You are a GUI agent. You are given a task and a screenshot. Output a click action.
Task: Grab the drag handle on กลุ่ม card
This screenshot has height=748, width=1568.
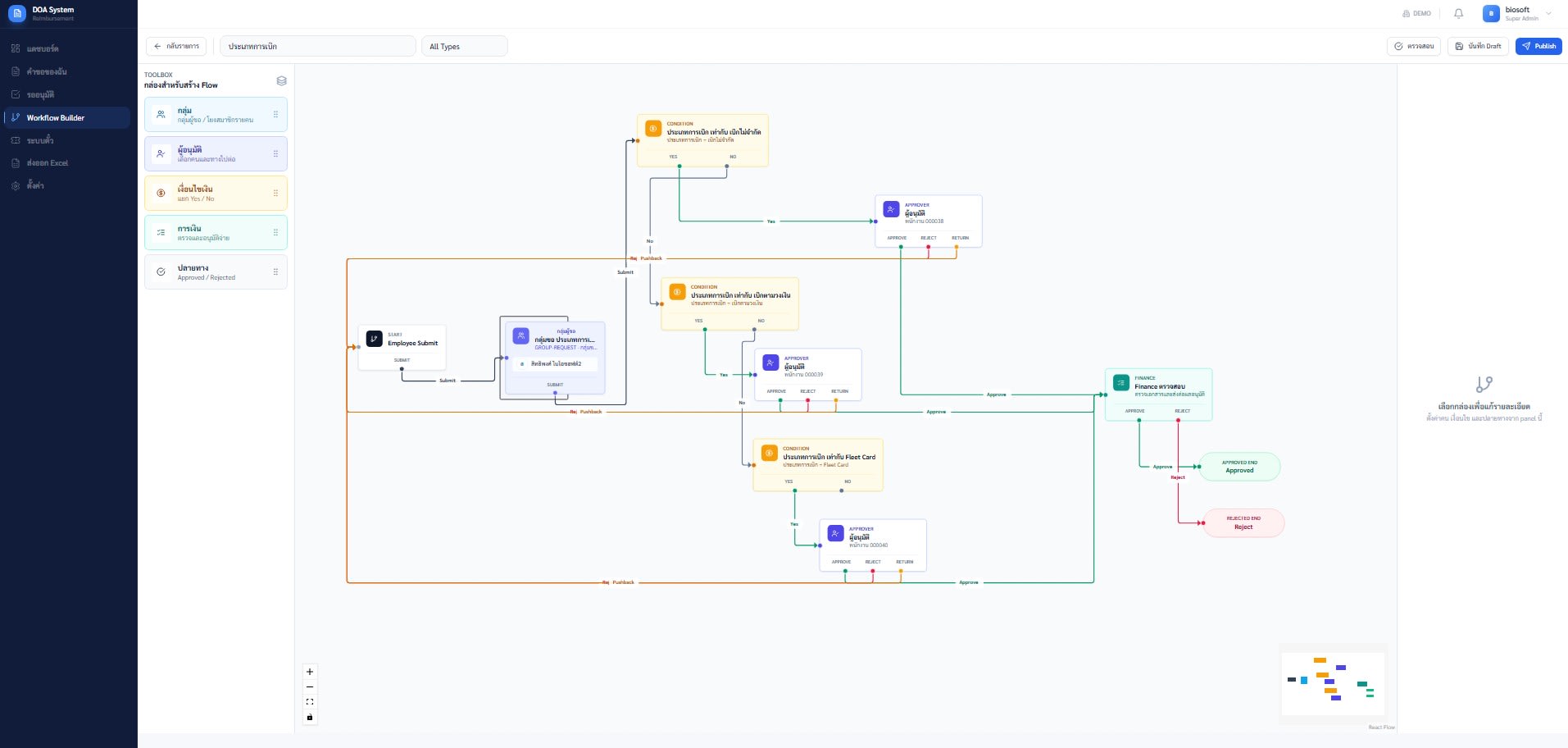[x=275, y=114]
